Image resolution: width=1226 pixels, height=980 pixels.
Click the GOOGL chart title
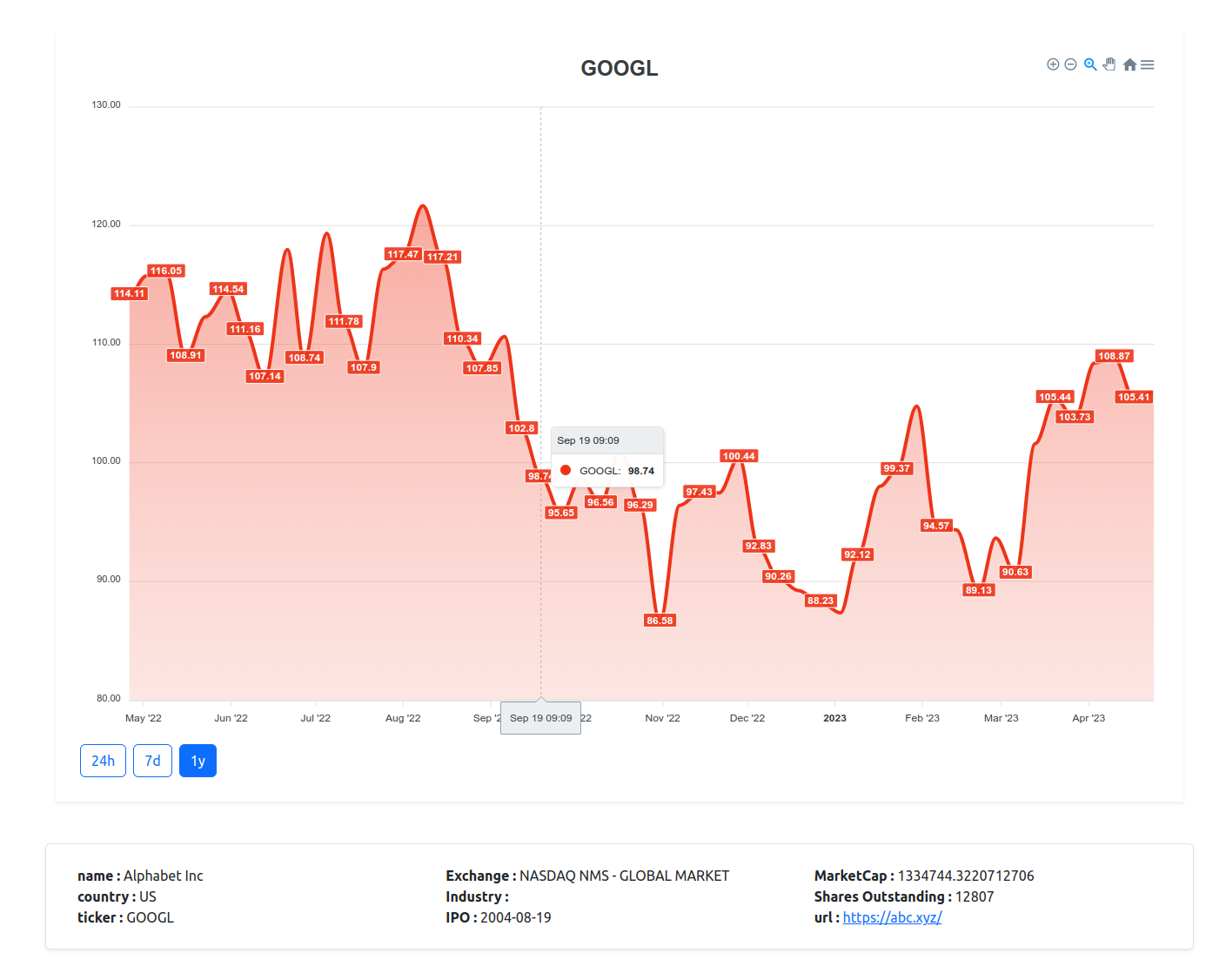(620, 68)
